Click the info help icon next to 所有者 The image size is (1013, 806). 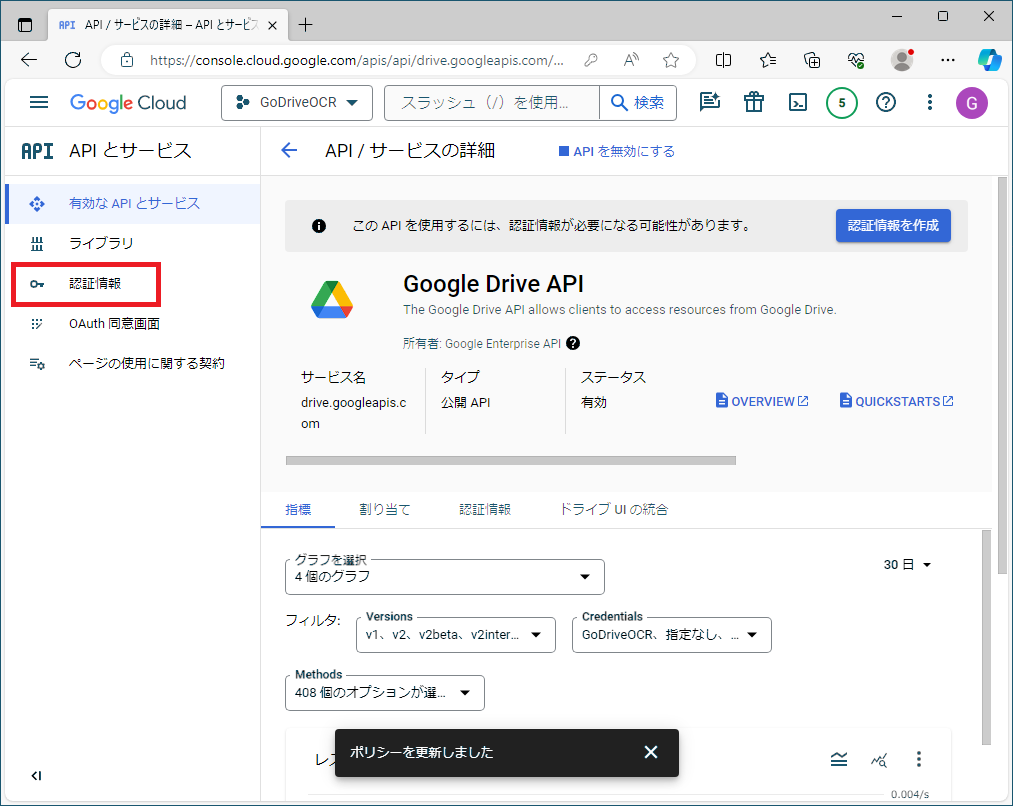(572, 344)
